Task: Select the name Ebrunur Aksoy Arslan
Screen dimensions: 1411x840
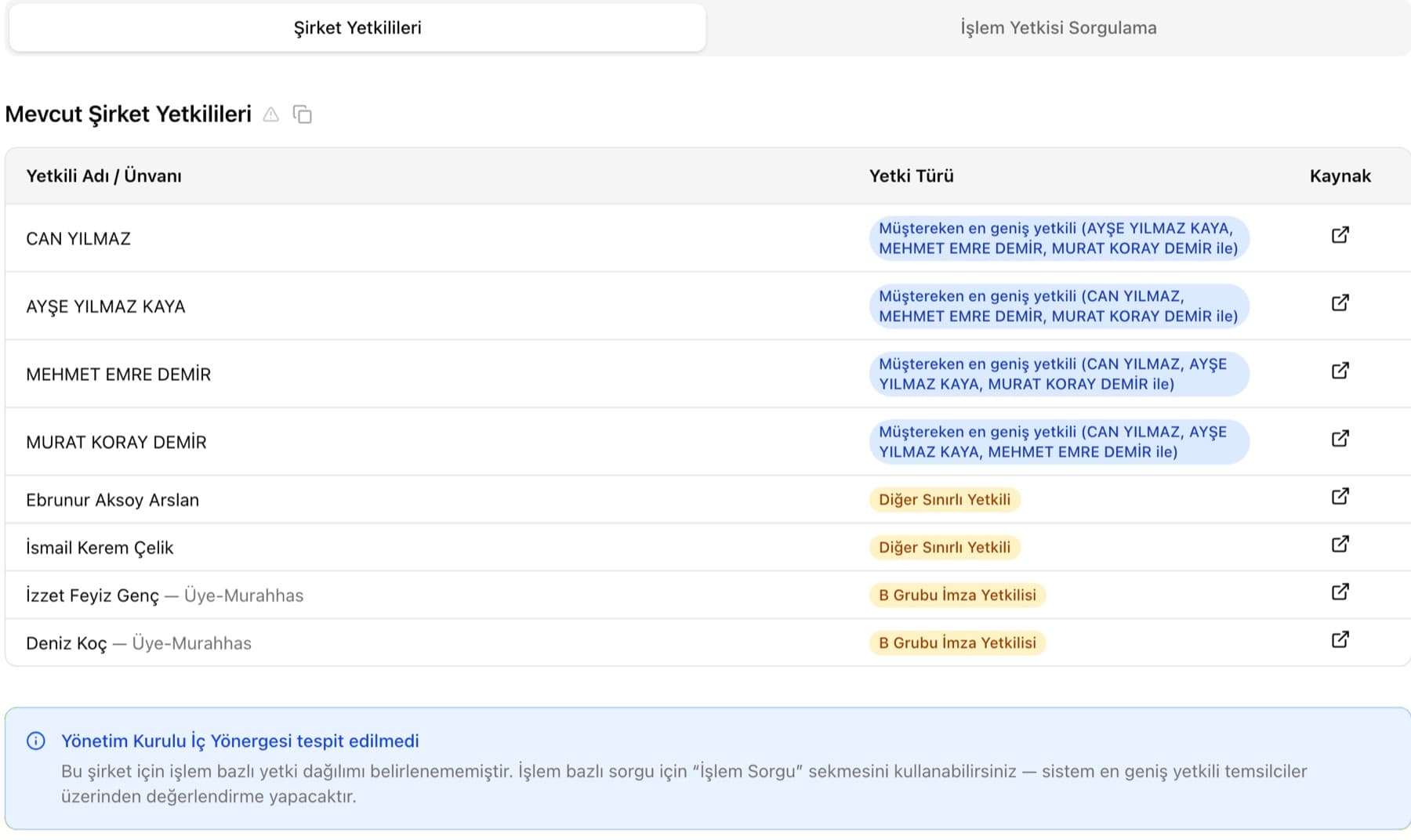Action: point(112,500)
